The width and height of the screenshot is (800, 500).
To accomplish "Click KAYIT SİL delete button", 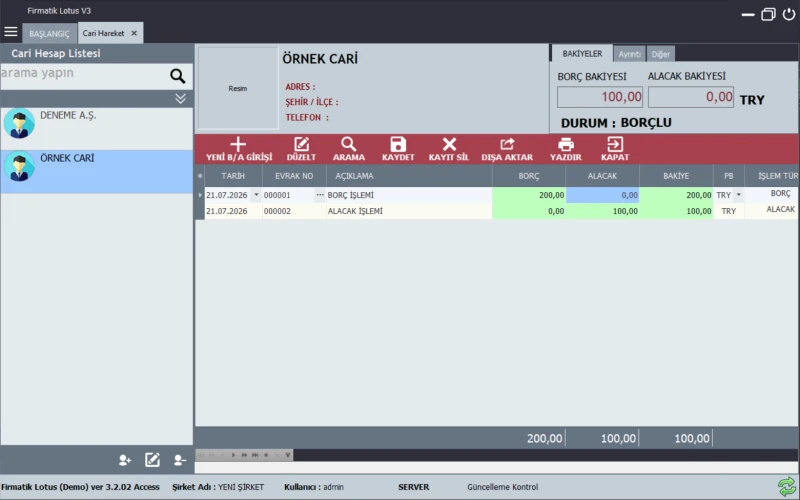I will coord(448,149).
